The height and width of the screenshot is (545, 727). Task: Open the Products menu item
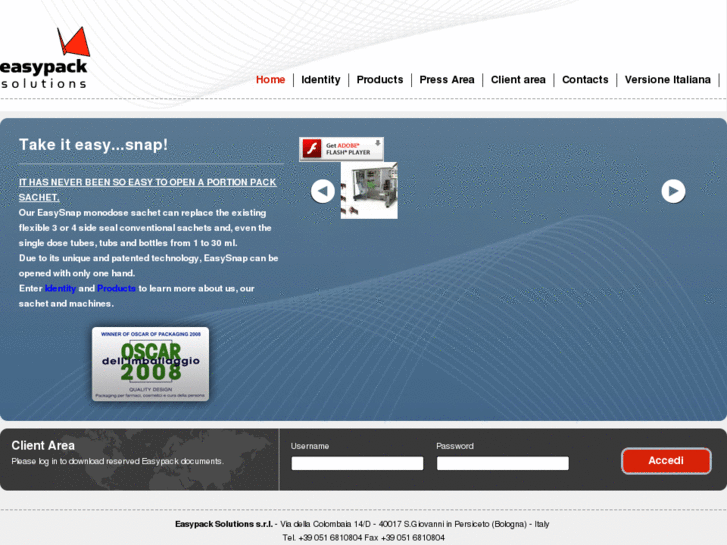(x=380, y=80)
